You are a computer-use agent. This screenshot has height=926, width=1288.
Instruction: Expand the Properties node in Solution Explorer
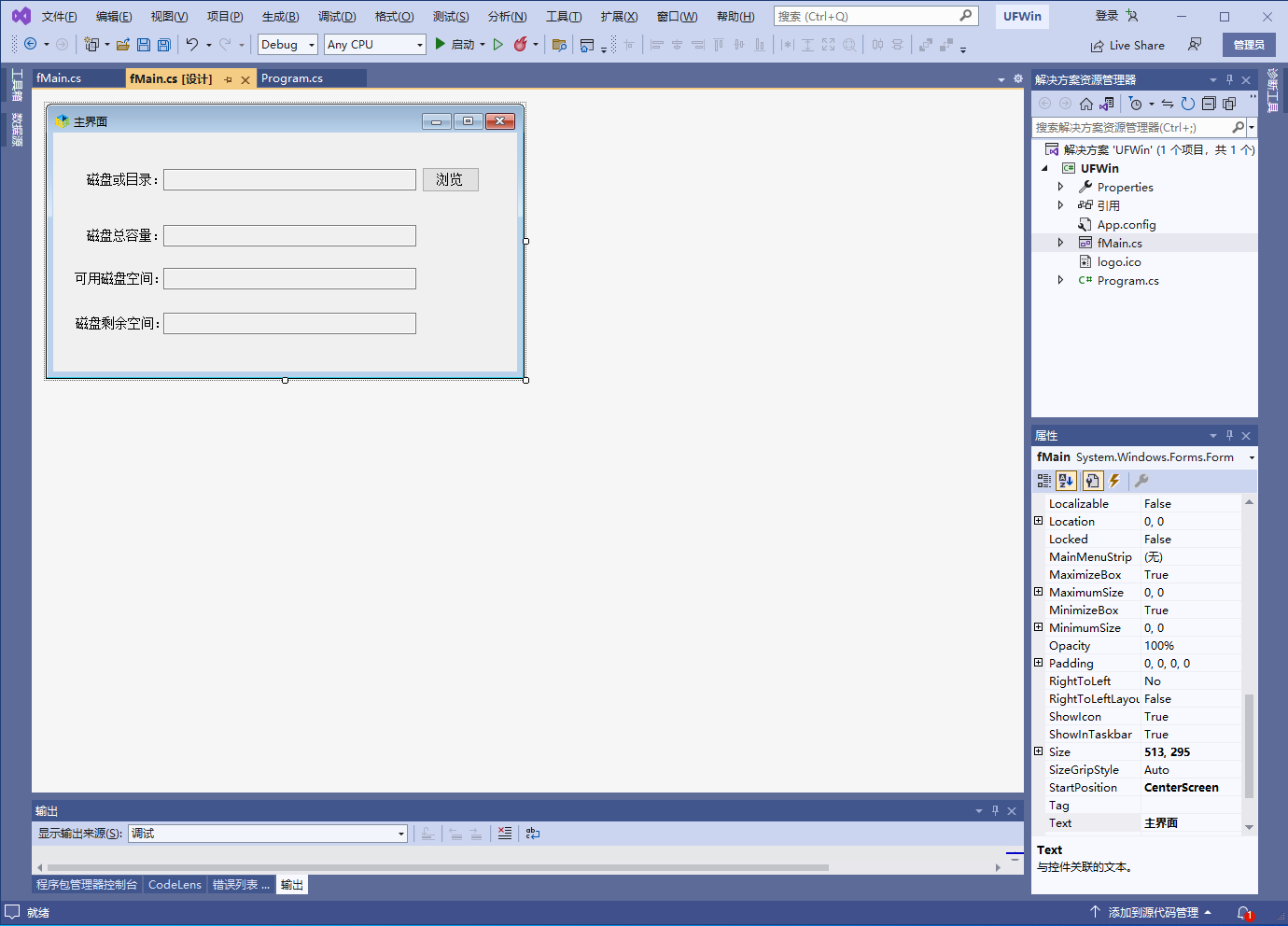[1060, 187]
